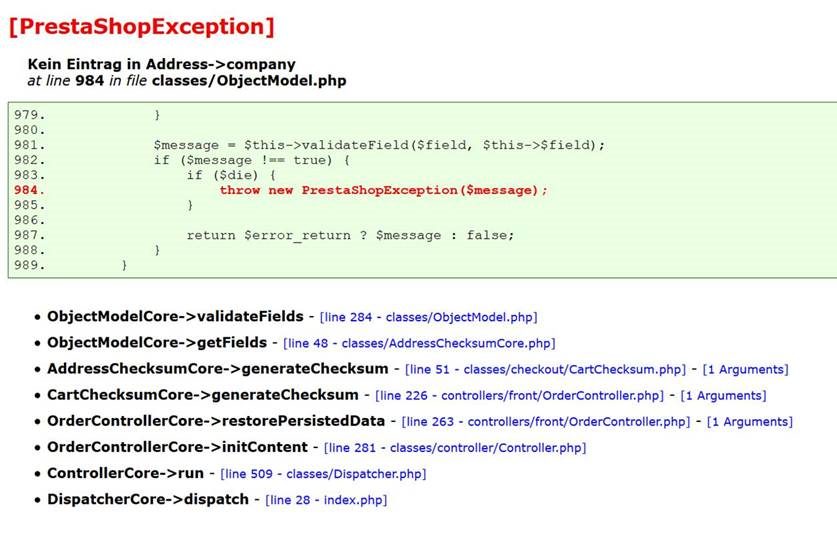The width and height of the screenshot is (837, 546).
Task: Click OrderControllerCore->initContent trace entry
Action: tap(177, 447)
